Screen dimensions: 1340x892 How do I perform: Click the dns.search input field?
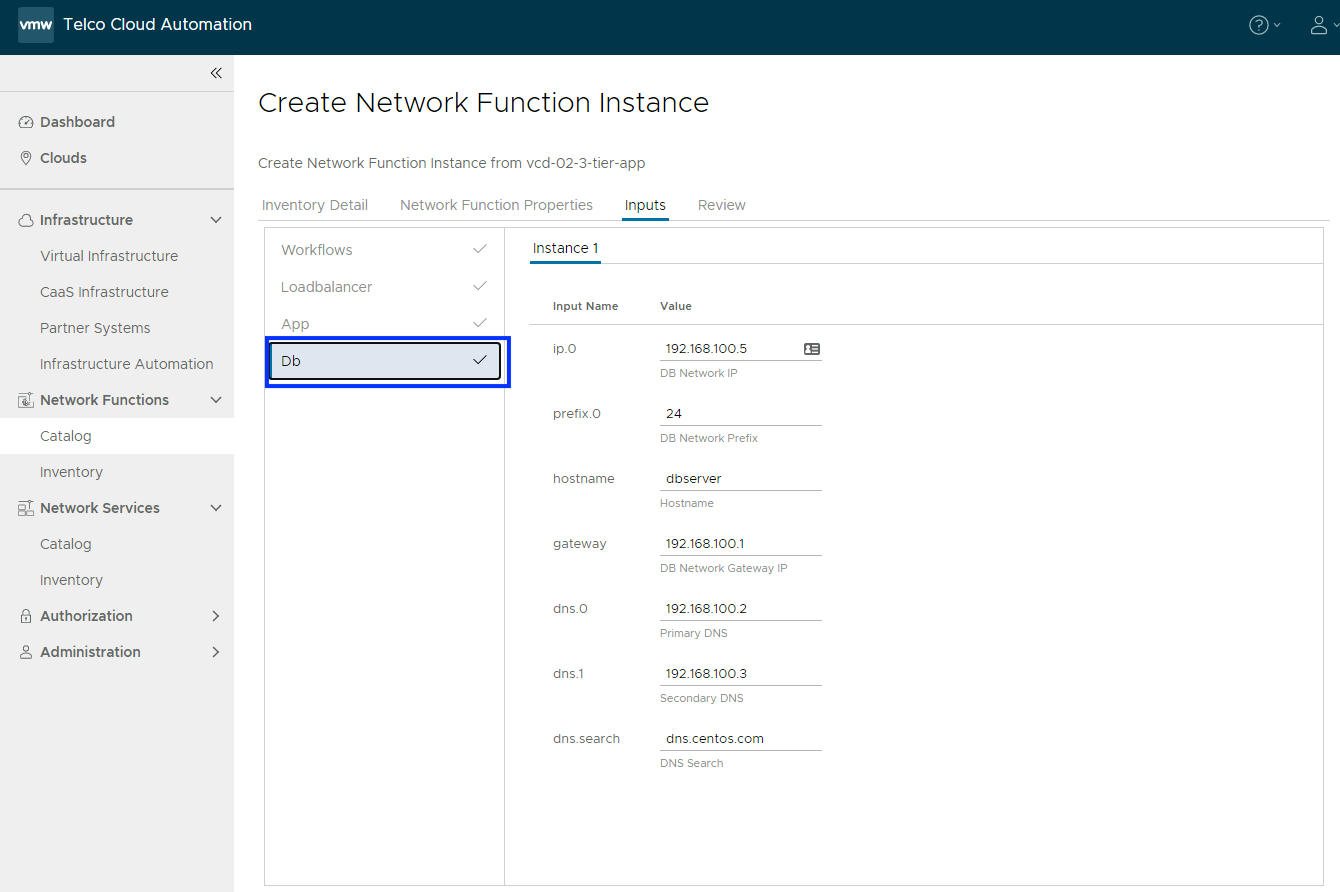pos(740,739)
